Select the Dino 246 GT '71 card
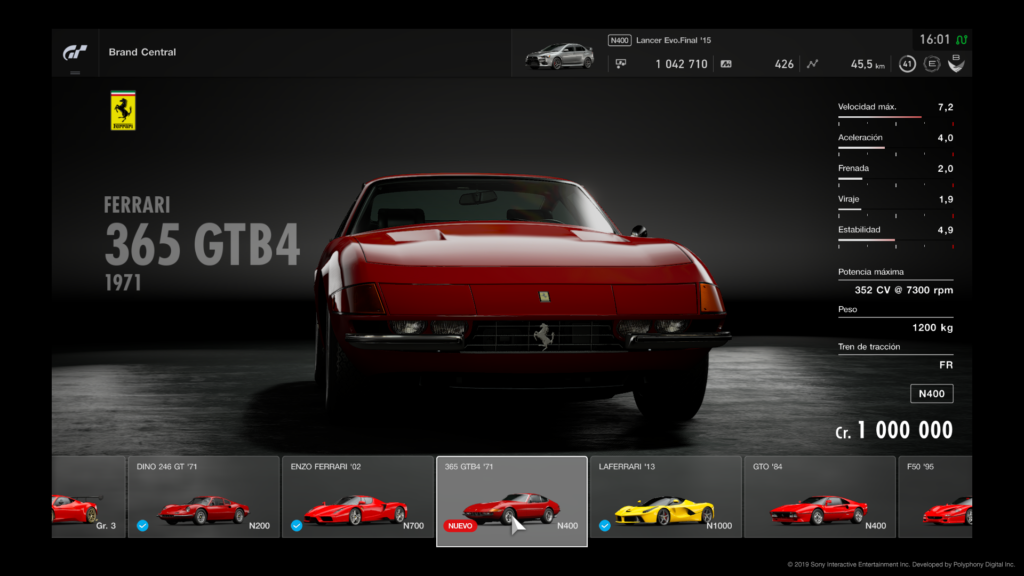This screenshot has width=1024, height=576. [x=204, y=497]
